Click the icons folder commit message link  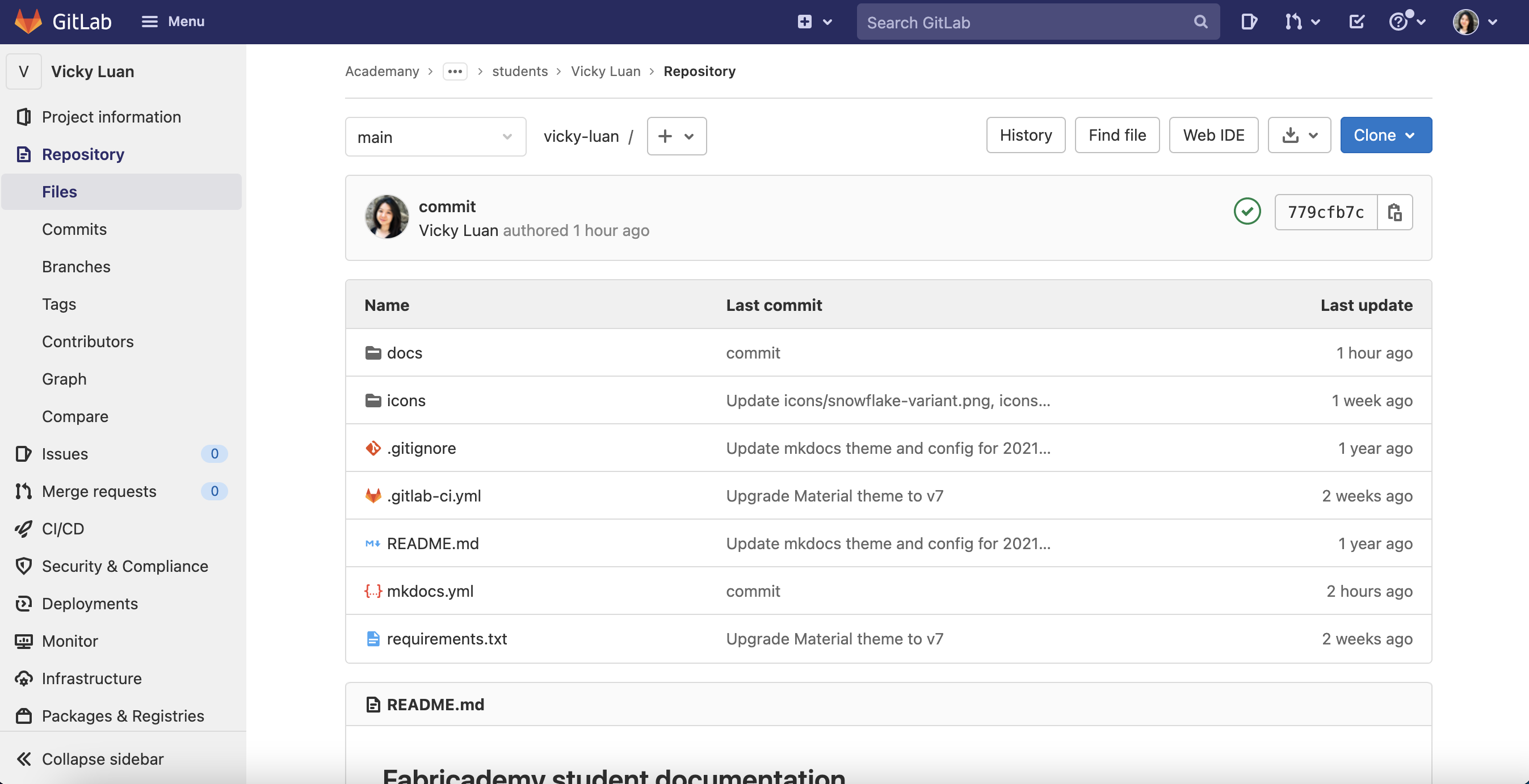[x=888, y=401]
